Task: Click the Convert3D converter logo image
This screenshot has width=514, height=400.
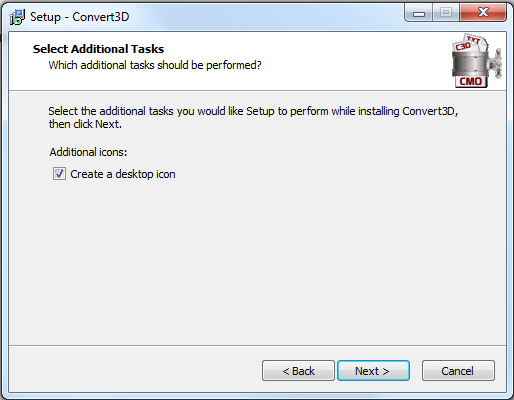Action: [x=476, y=61]
